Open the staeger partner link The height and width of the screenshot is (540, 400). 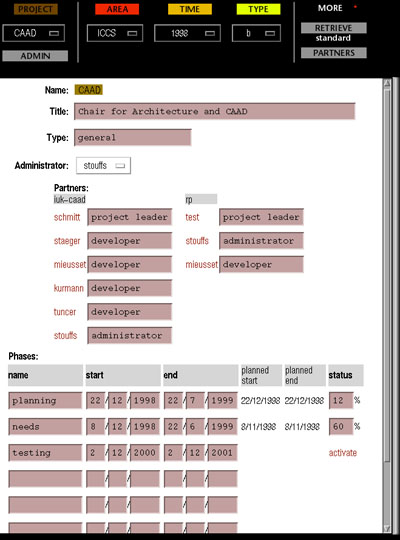(67, 241)
